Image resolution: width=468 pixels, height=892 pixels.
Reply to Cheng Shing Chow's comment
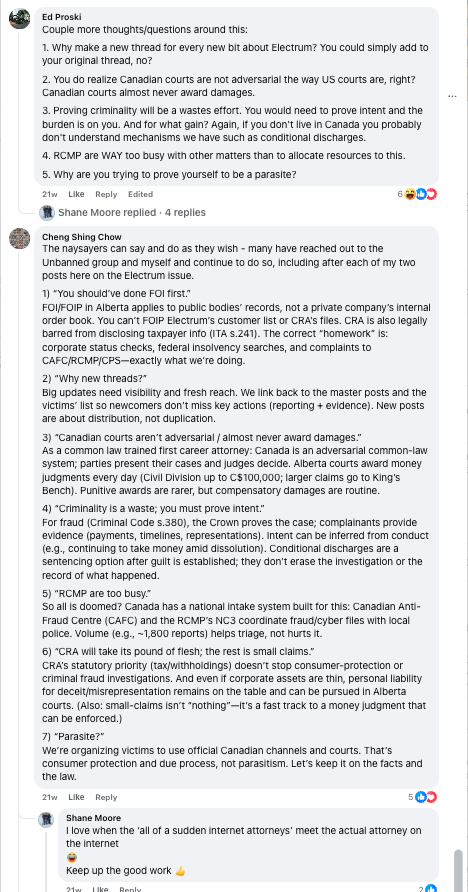[x=106, y=797]
